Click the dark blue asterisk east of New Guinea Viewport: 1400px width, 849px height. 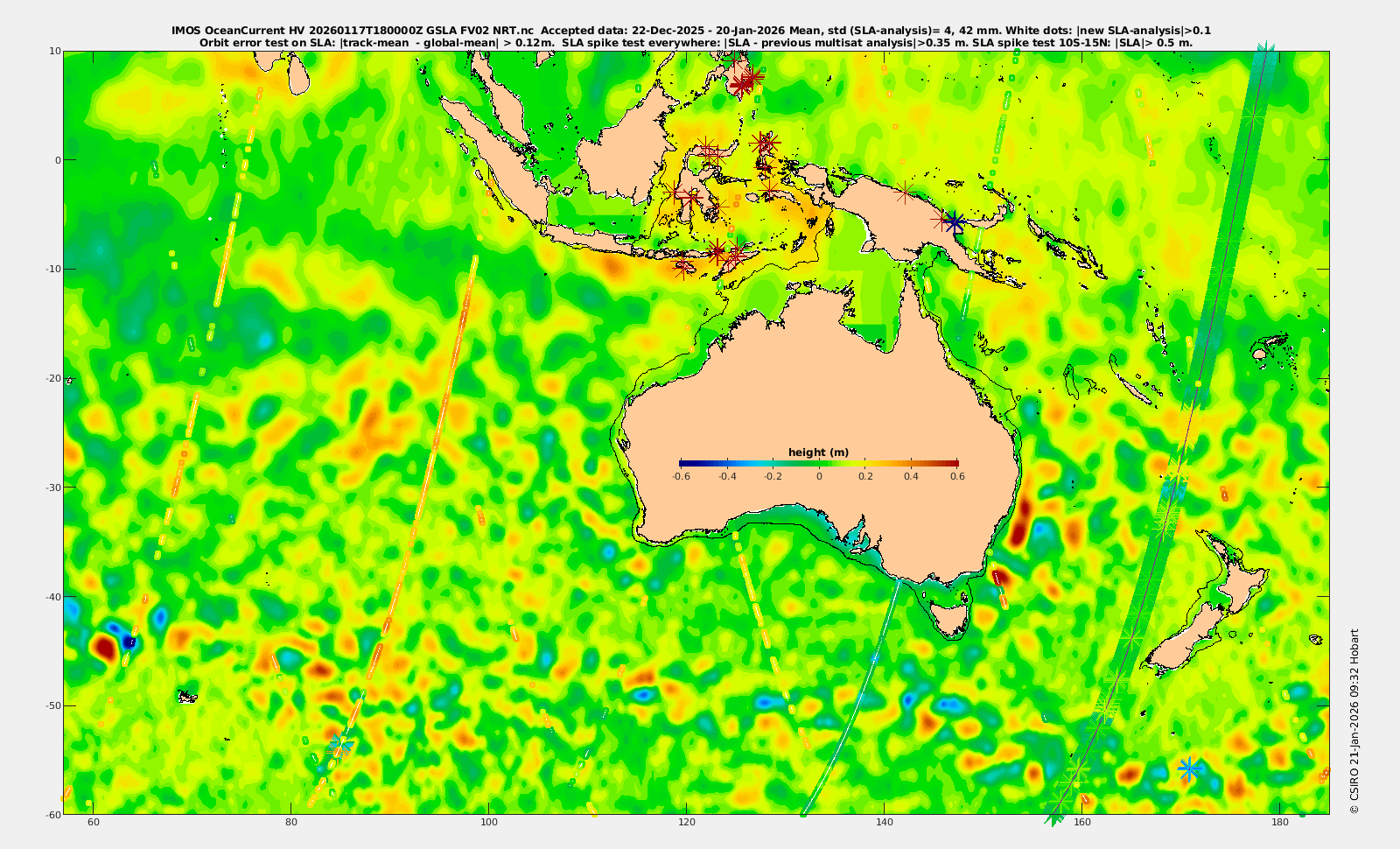point(955,223)
